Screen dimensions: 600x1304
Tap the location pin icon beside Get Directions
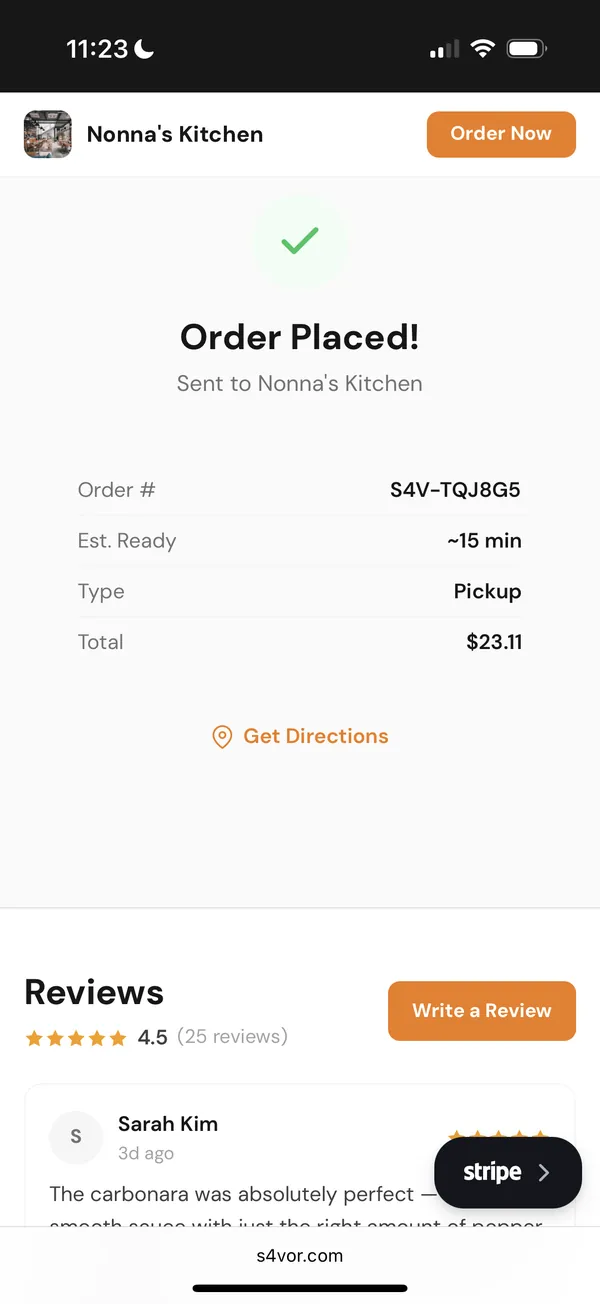point(222,736)
